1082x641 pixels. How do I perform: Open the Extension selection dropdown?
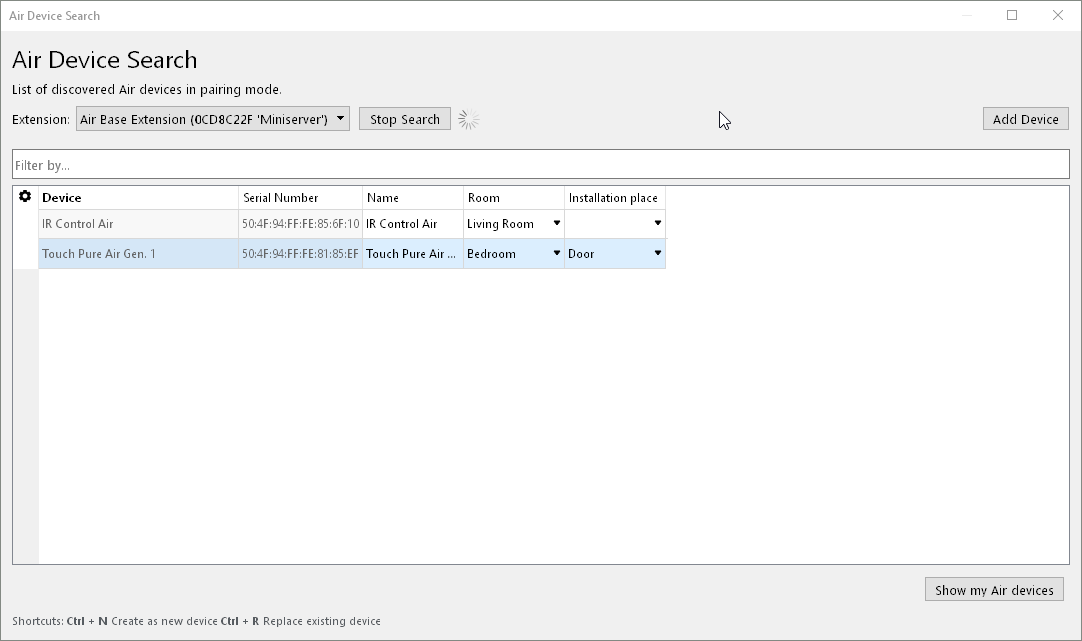click(x=213, y=119)
